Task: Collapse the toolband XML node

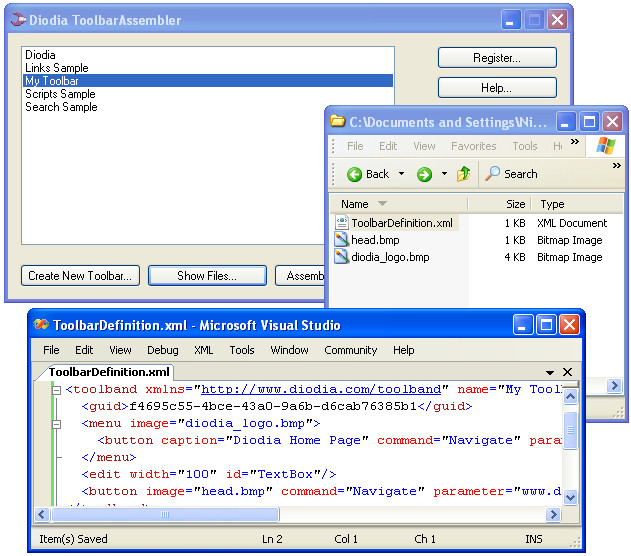Action: coord(57,390)
